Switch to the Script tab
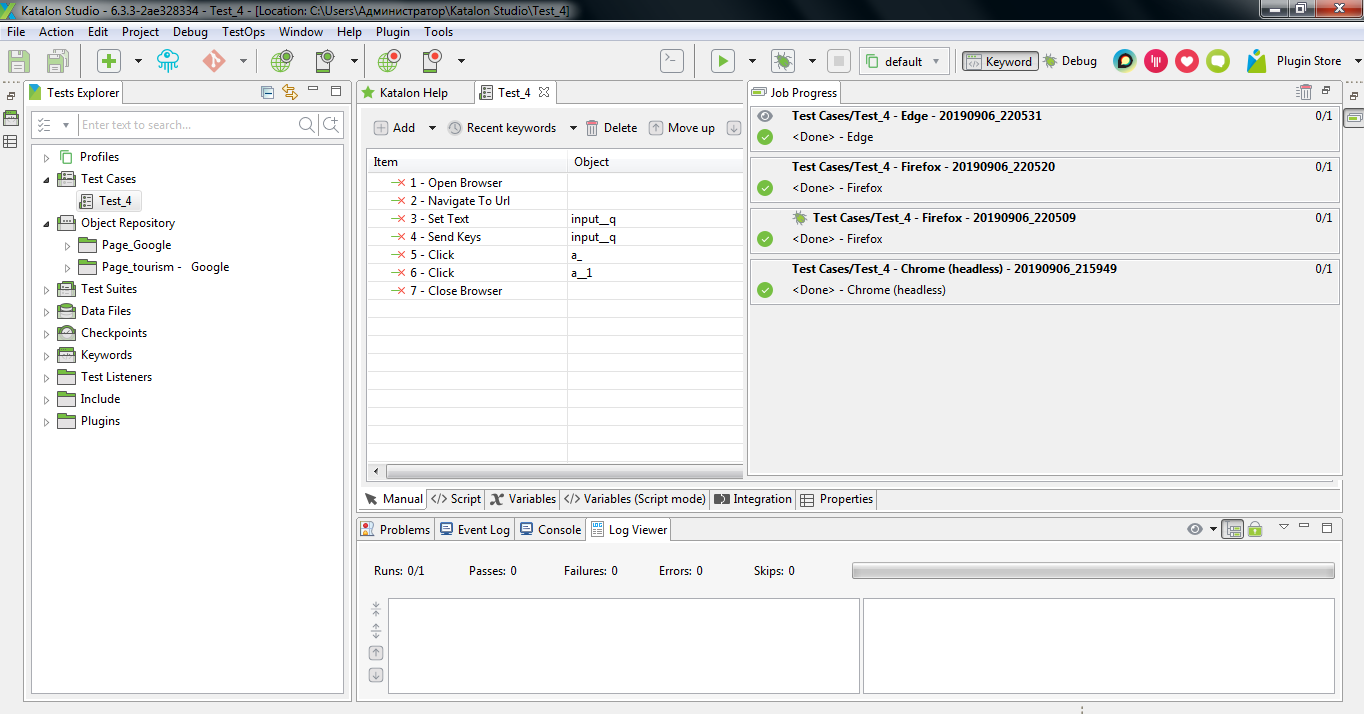1364x714 pixels. coord(456,499)
